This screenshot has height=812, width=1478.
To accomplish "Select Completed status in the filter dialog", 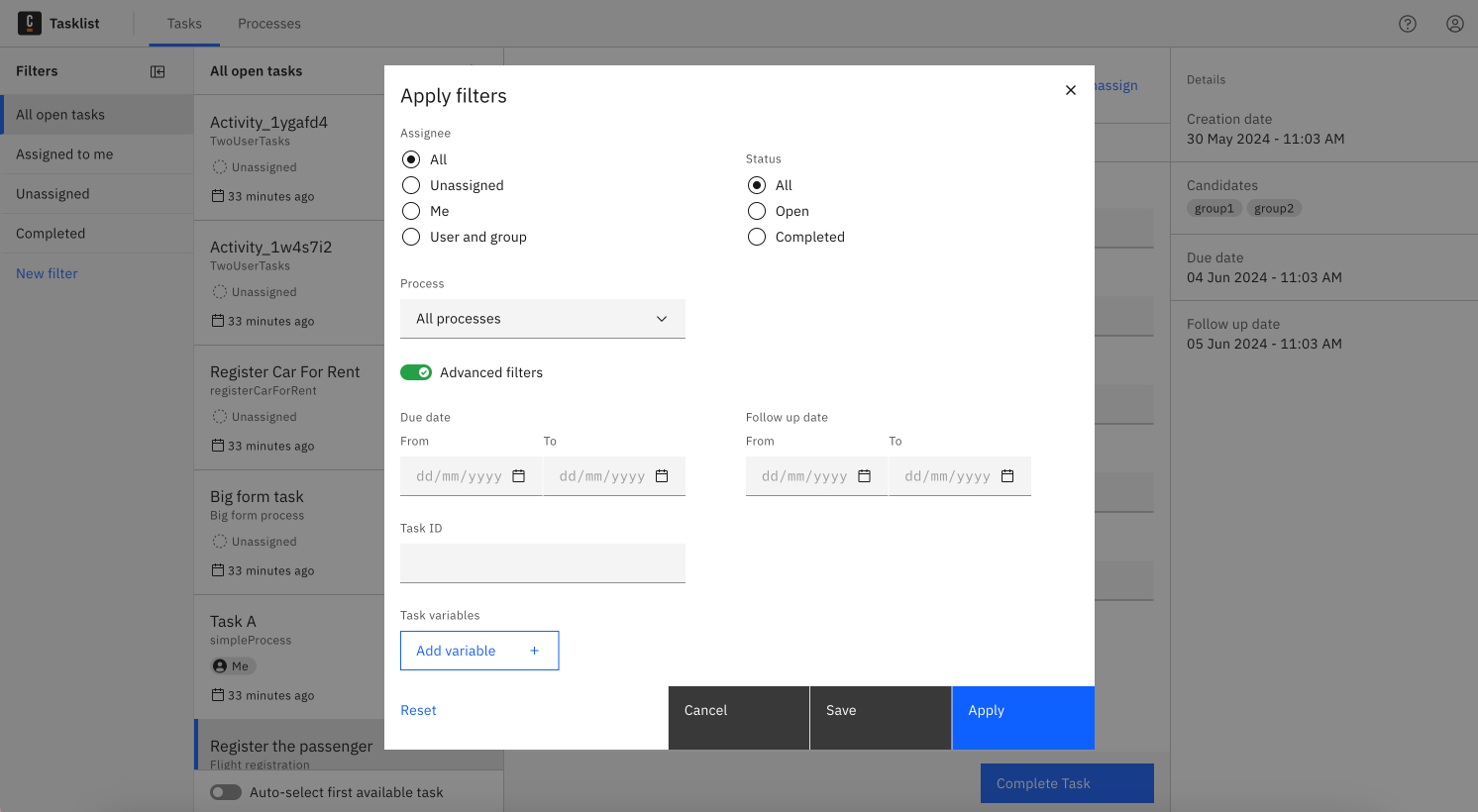I will point(756,237).
